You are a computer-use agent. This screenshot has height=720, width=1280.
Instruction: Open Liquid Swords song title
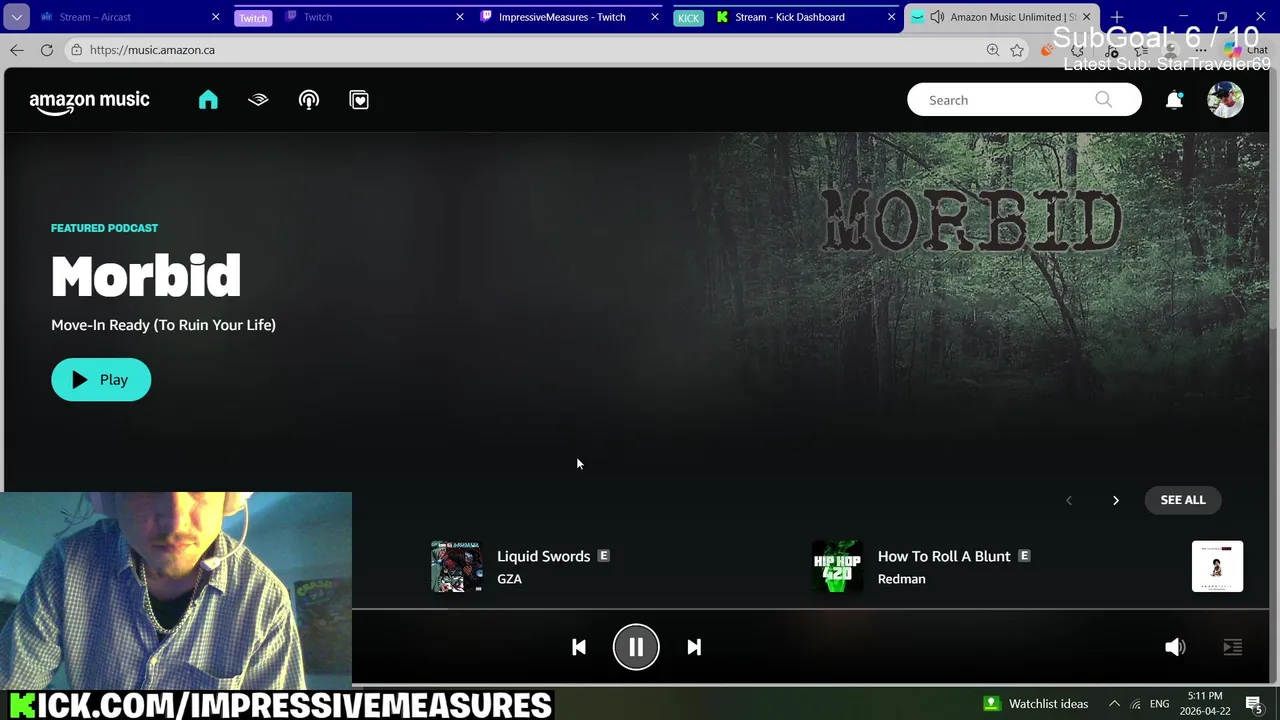543,556
